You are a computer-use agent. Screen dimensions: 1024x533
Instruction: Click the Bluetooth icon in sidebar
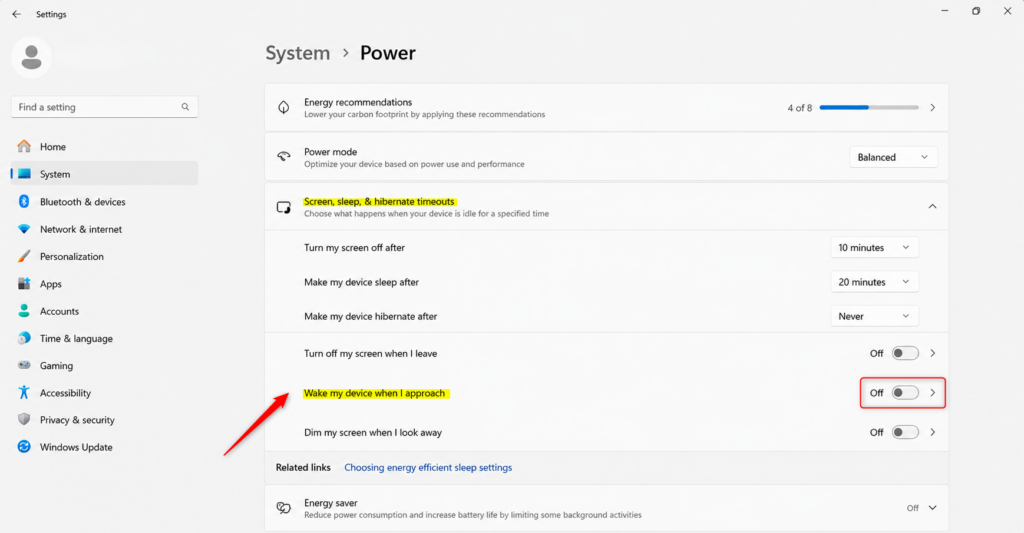coord(24,201)
